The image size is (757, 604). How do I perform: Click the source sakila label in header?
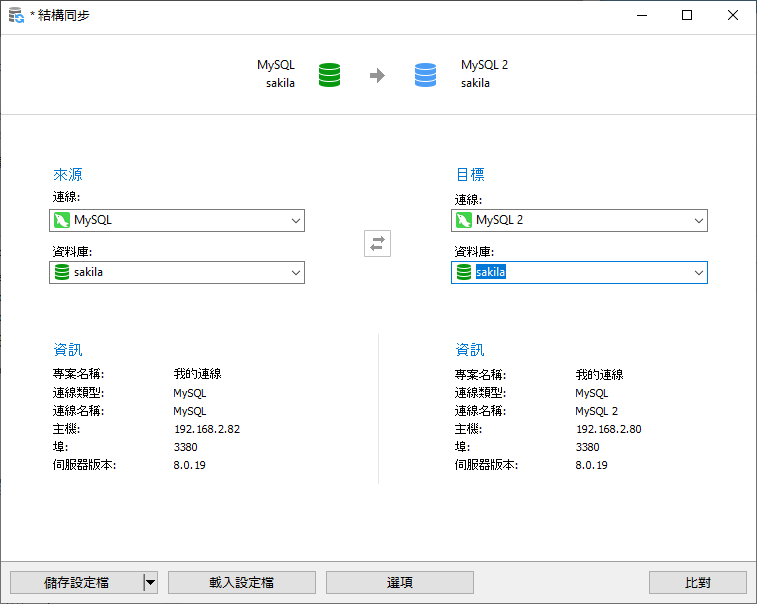(x=280, y=83)
